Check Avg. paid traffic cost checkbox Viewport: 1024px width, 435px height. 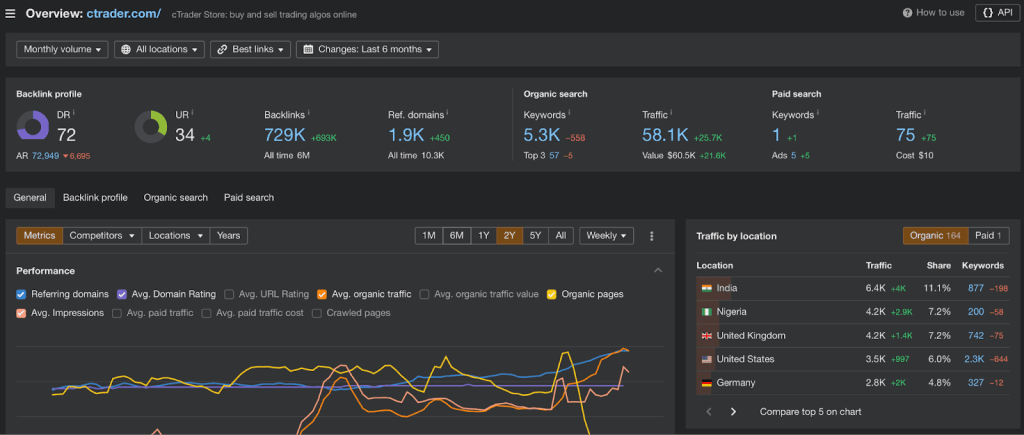pos(206,313)
